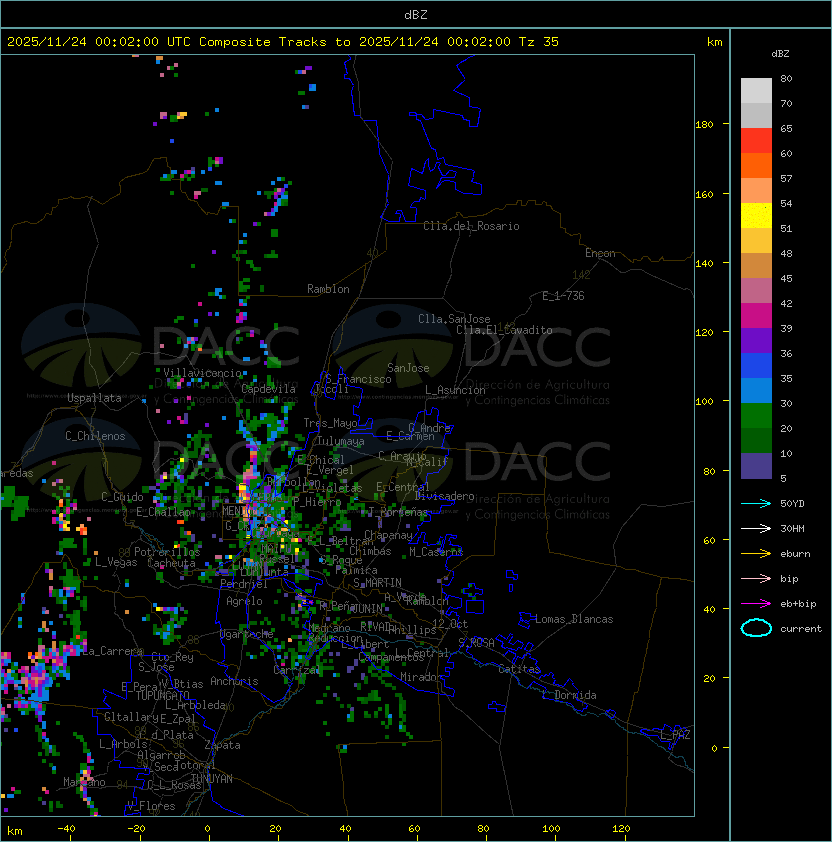Click the 'L_Asuncion' map label
The image size is (832, 842).
click(455, 390)
